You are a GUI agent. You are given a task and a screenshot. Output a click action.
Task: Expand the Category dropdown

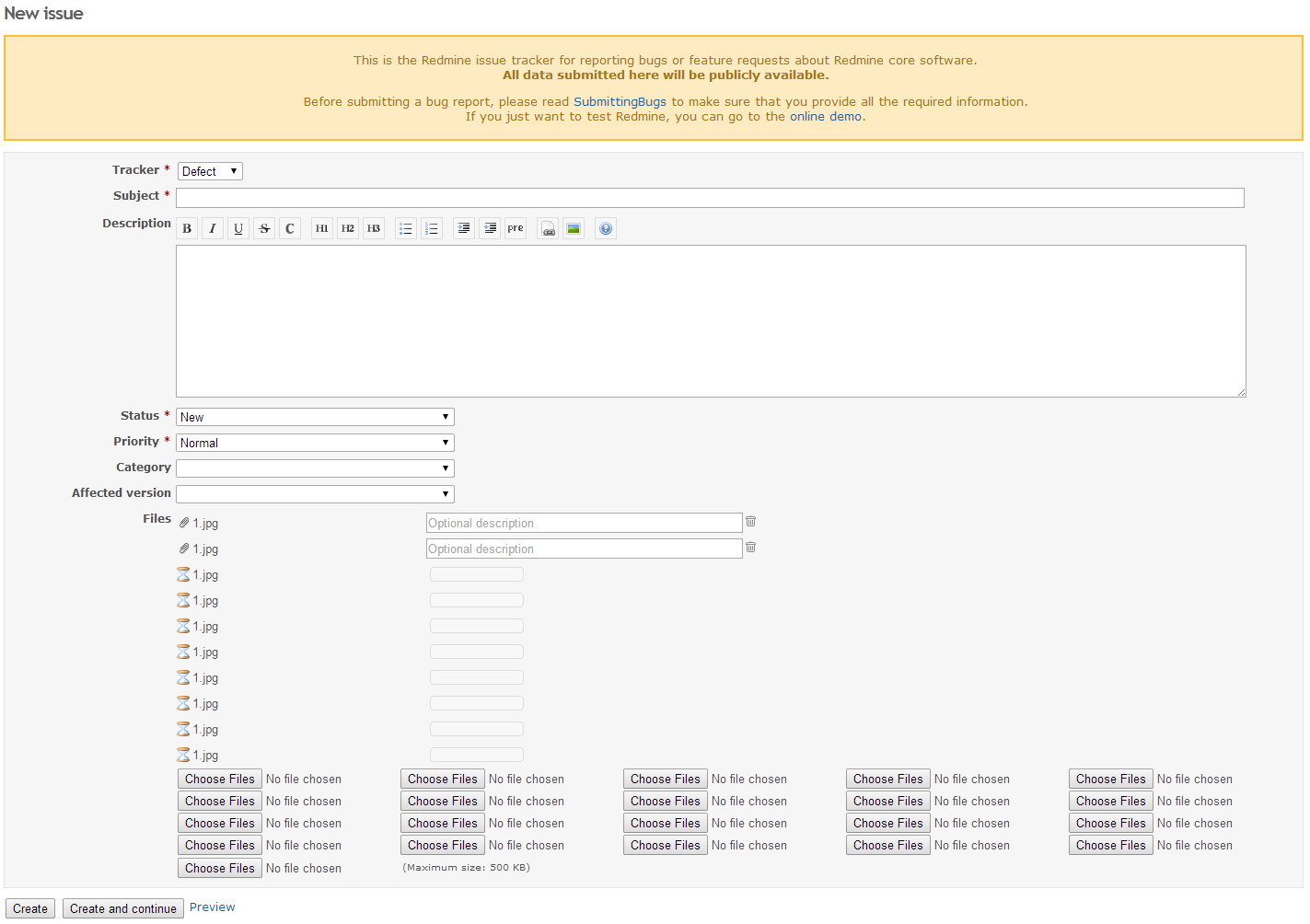click(315, 468)
